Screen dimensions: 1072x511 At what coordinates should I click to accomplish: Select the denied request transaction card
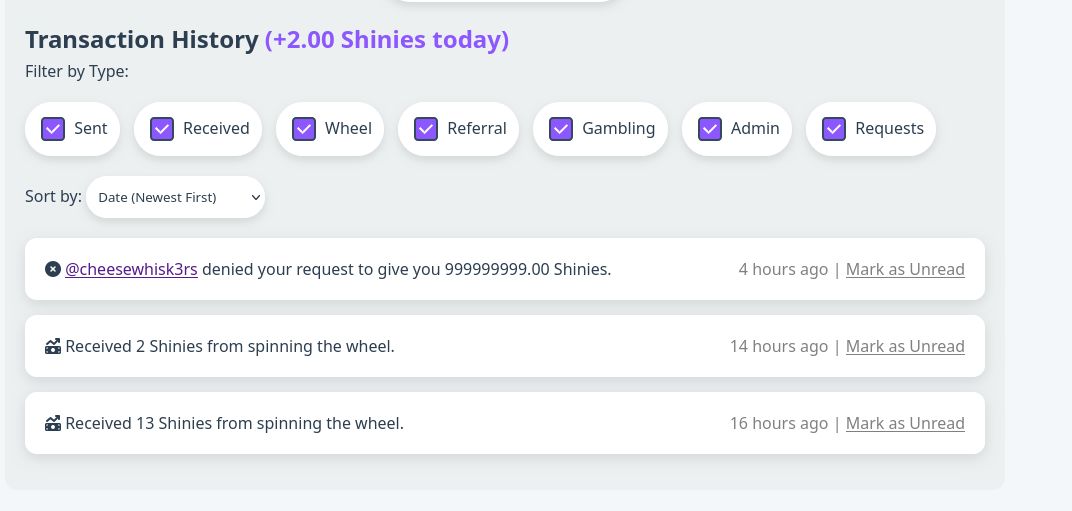pos(505,269)
